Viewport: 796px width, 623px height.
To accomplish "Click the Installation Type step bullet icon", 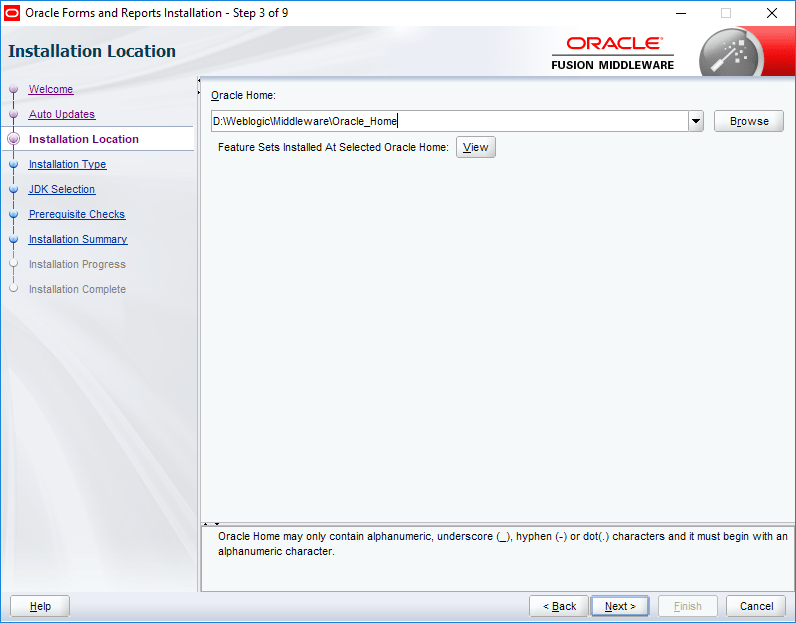I will pos(14,164).
